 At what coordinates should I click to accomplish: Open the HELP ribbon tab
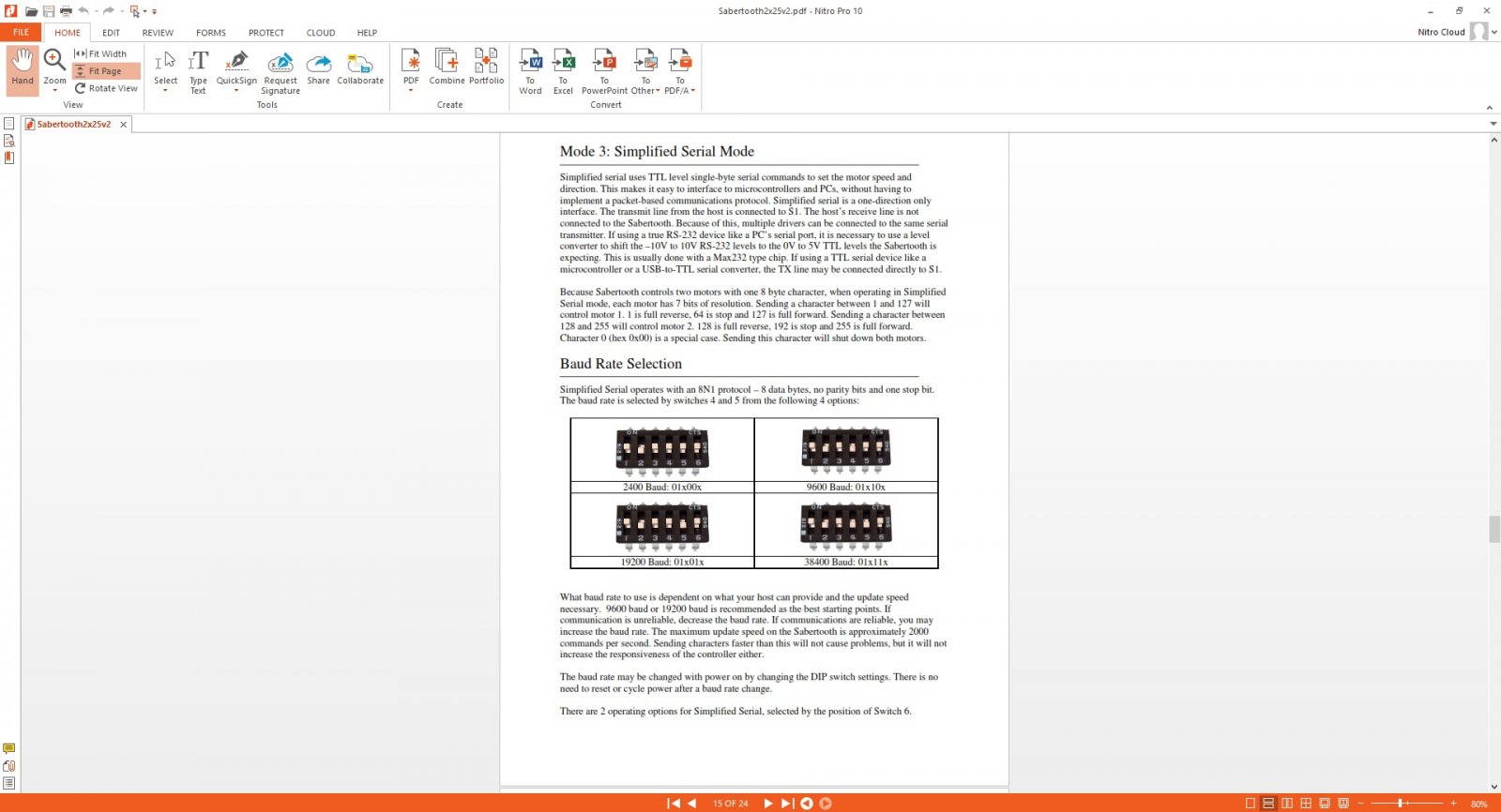click(x=367, y=33)
